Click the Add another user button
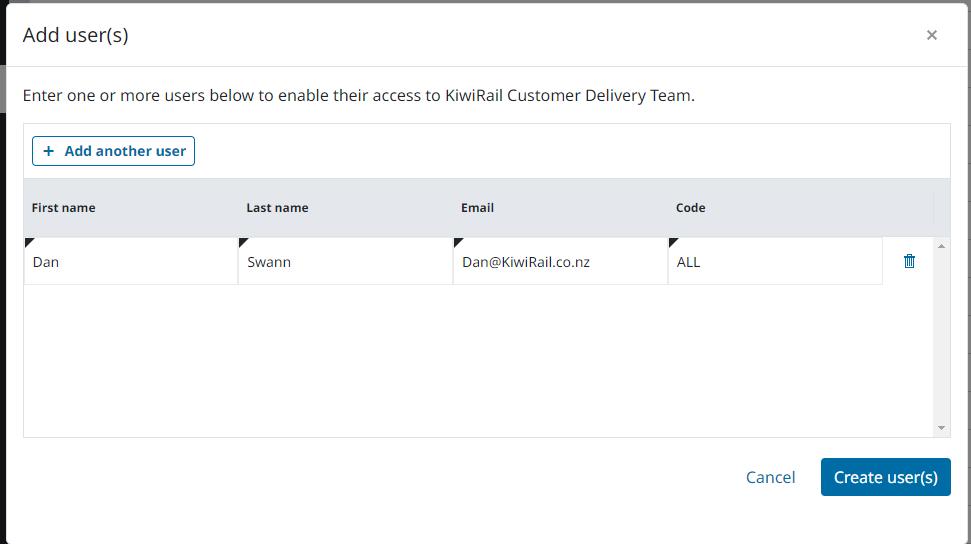This screenshot has width=971, height=544. pyautogui.click(x=114, y=151)
